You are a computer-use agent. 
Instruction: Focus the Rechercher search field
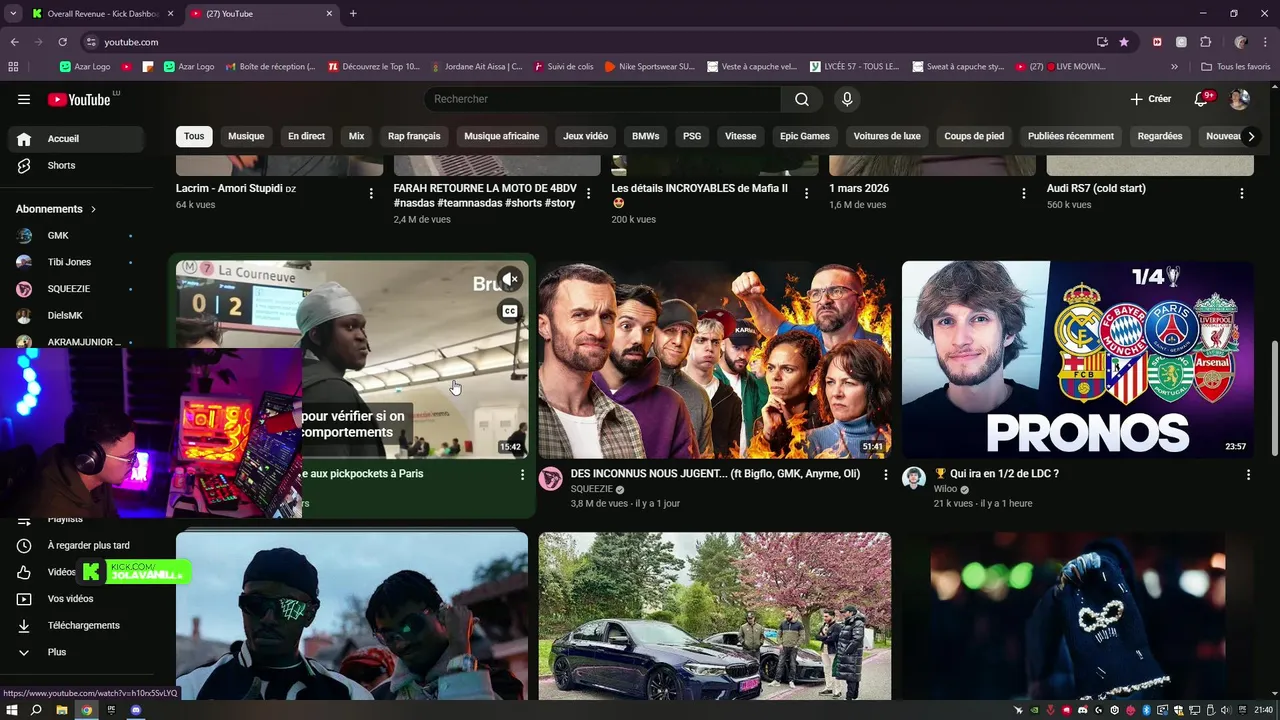(x=603, y=99)
